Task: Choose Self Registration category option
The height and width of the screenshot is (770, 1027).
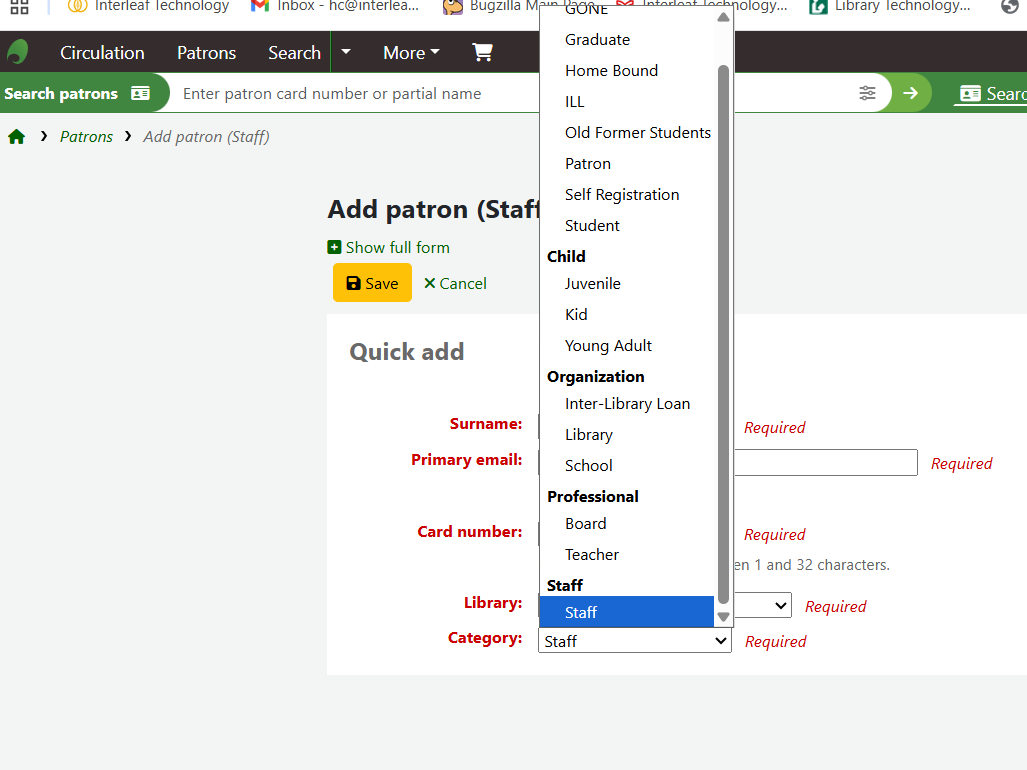Action: click(x=626, y=194)
